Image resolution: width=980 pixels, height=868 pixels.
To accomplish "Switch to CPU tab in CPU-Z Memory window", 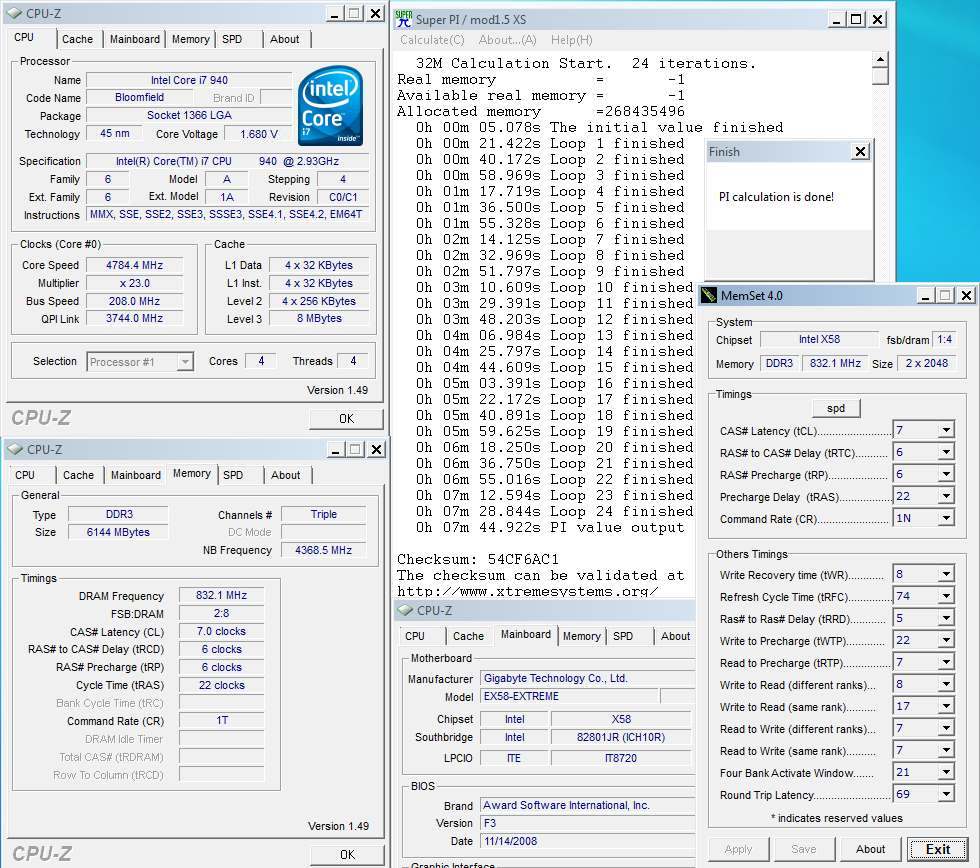I will [25, 475].
